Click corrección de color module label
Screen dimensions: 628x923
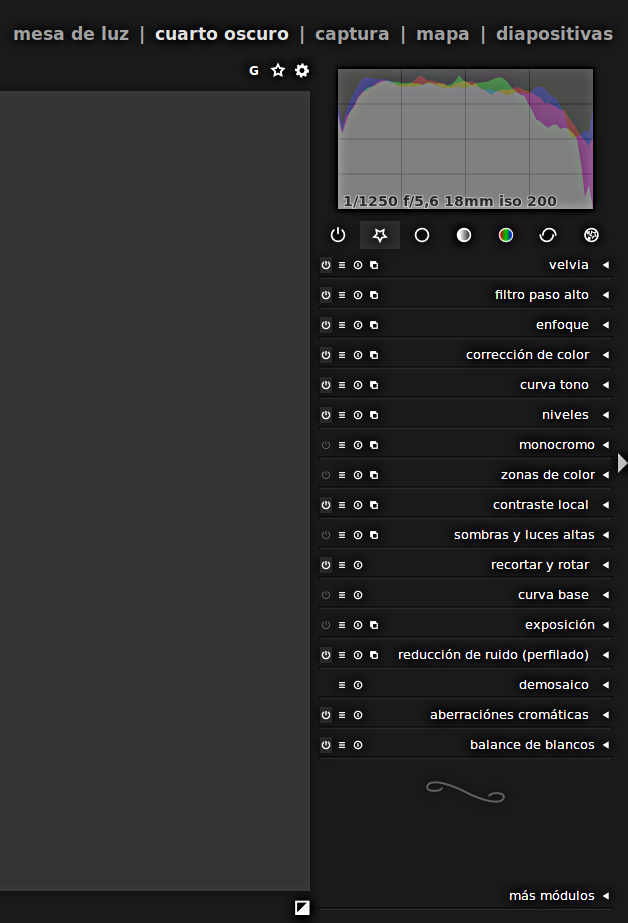(527, 355)
